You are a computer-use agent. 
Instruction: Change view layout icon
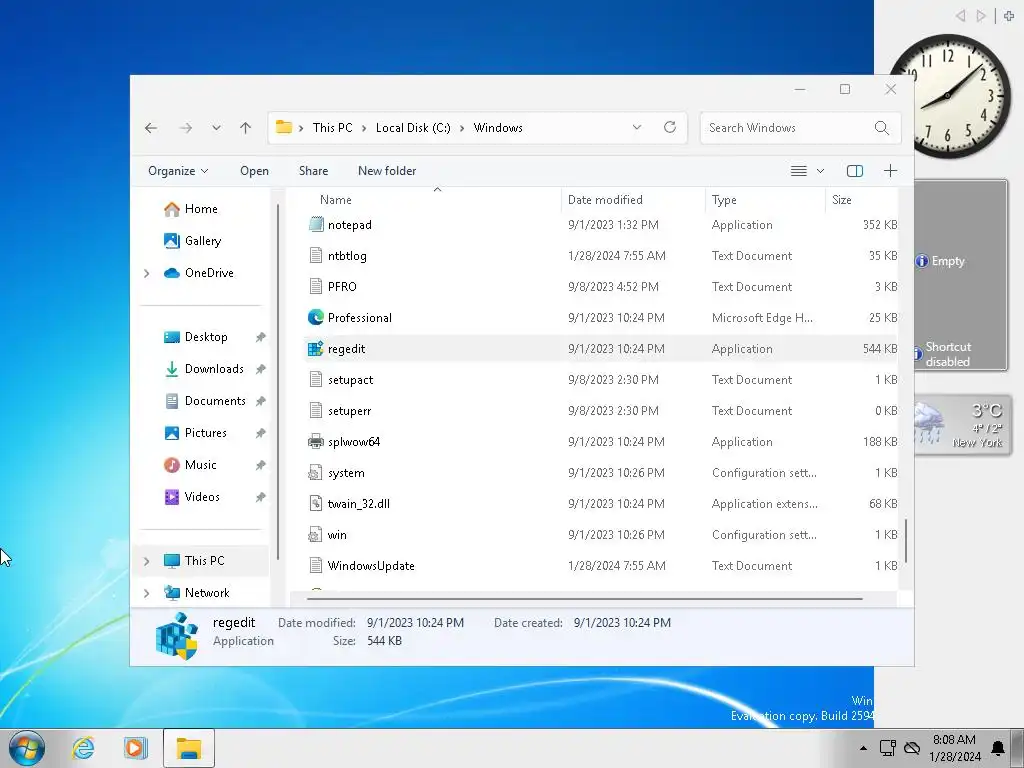pyautogui.click(x=799, y=171)
